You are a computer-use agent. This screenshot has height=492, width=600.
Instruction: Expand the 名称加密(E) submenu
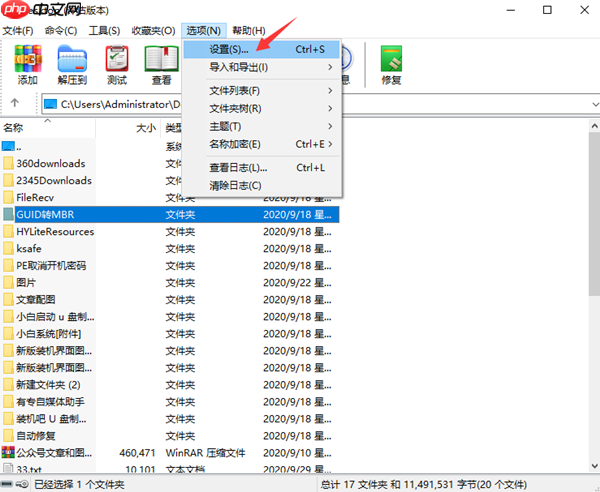[261, 144]
